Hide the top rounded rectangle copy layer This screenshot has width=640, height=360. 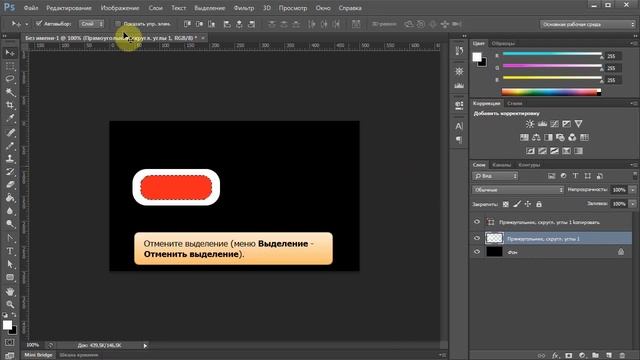tap(477, 222)
